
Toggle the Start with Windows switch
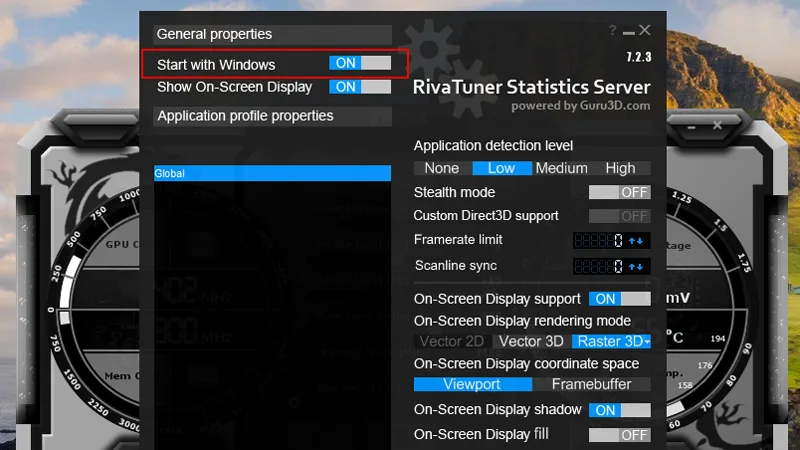click(360, 63)
